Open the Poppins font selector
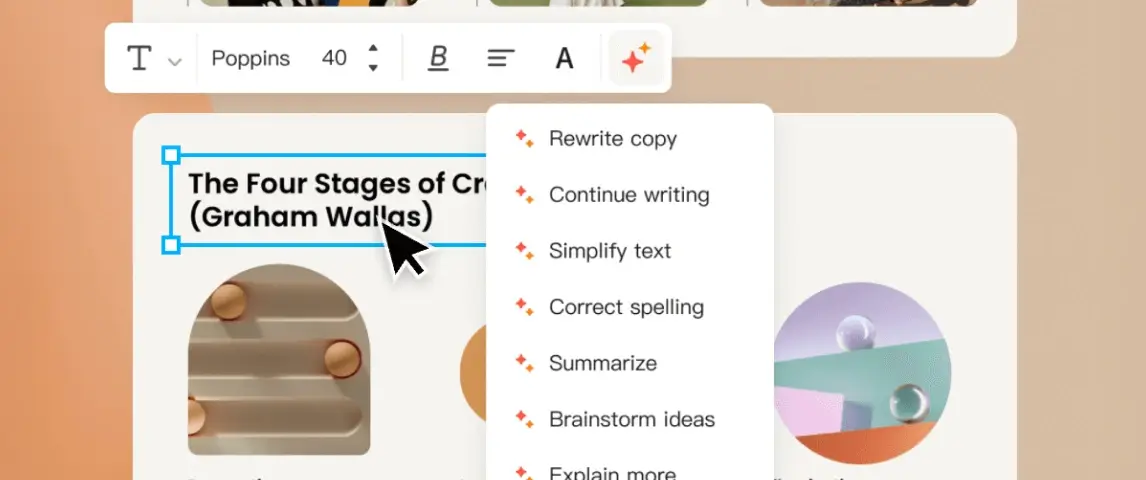The height and width of the screenshot is (480, 1146). (x=250, y=59)
